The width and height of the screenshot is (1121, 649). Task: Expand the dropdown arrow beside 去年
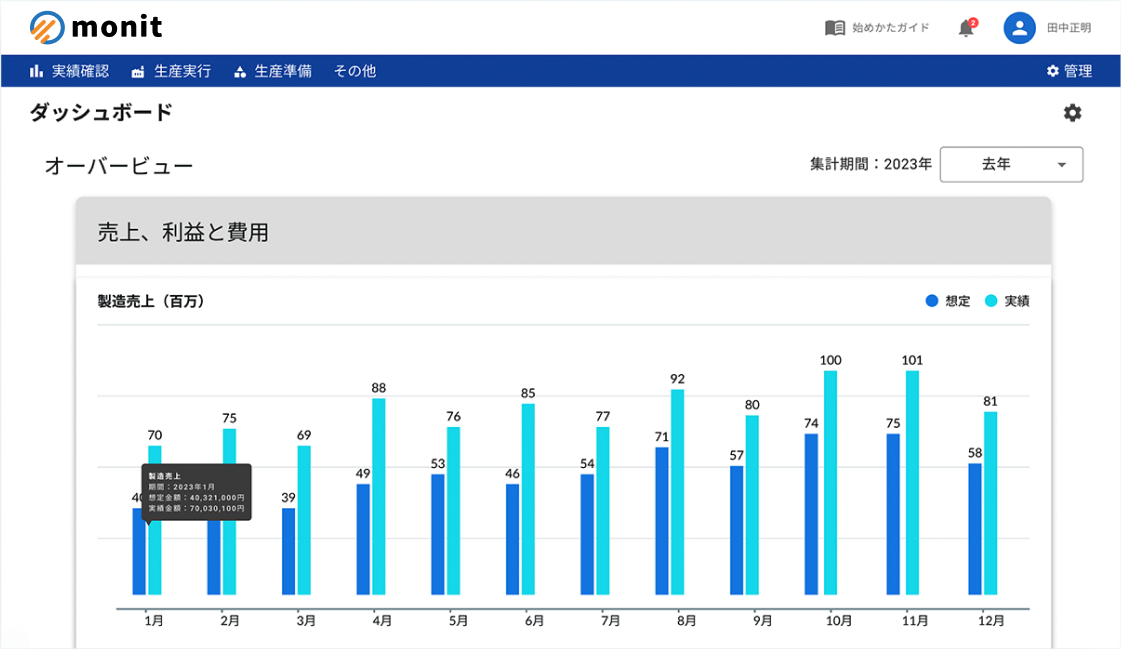point(1062,165)
